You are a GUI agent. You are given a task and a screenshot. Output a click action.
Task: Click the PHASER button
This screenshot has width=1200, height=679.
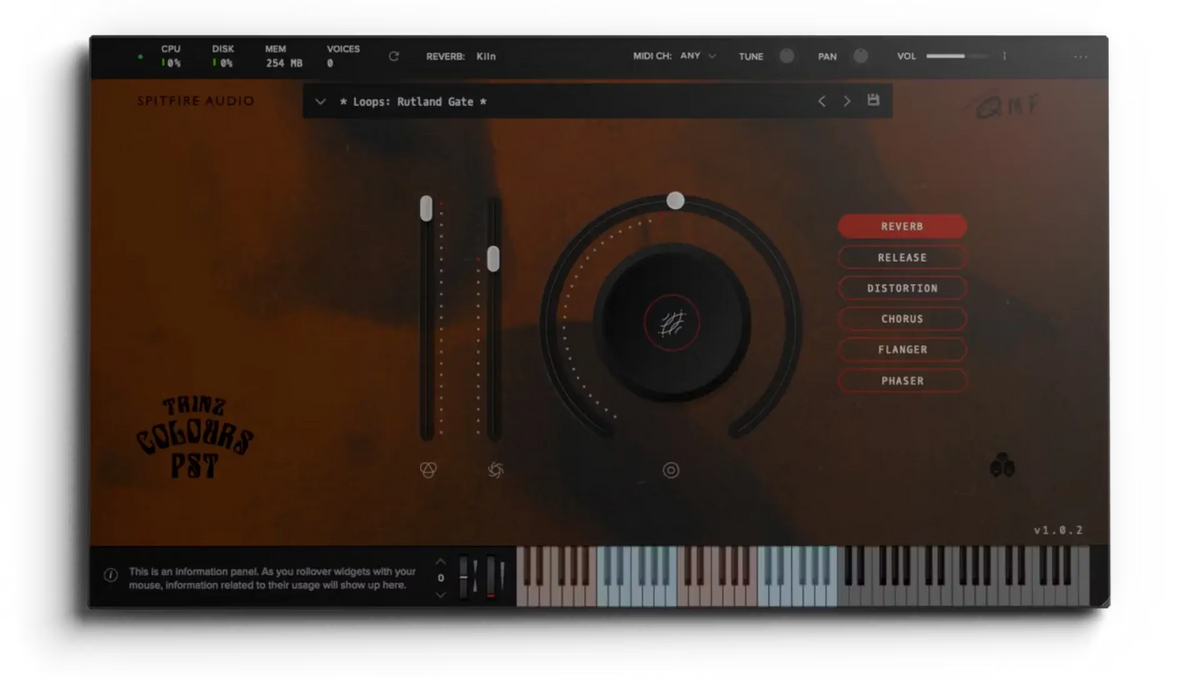[x=902, y=380]
